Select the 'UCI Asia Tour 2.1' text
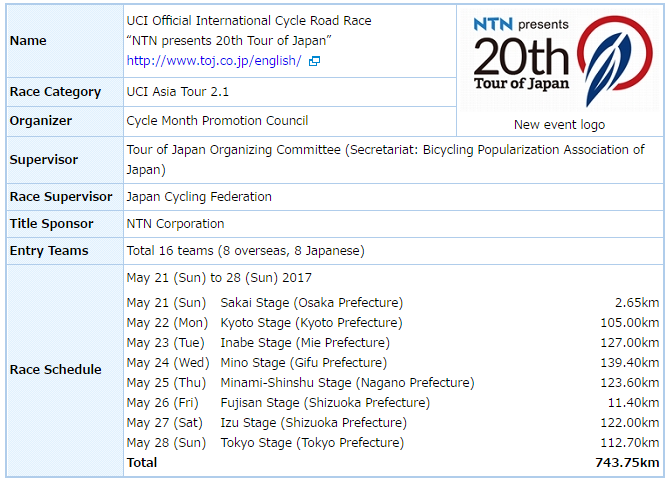 (x=179, y=92)
